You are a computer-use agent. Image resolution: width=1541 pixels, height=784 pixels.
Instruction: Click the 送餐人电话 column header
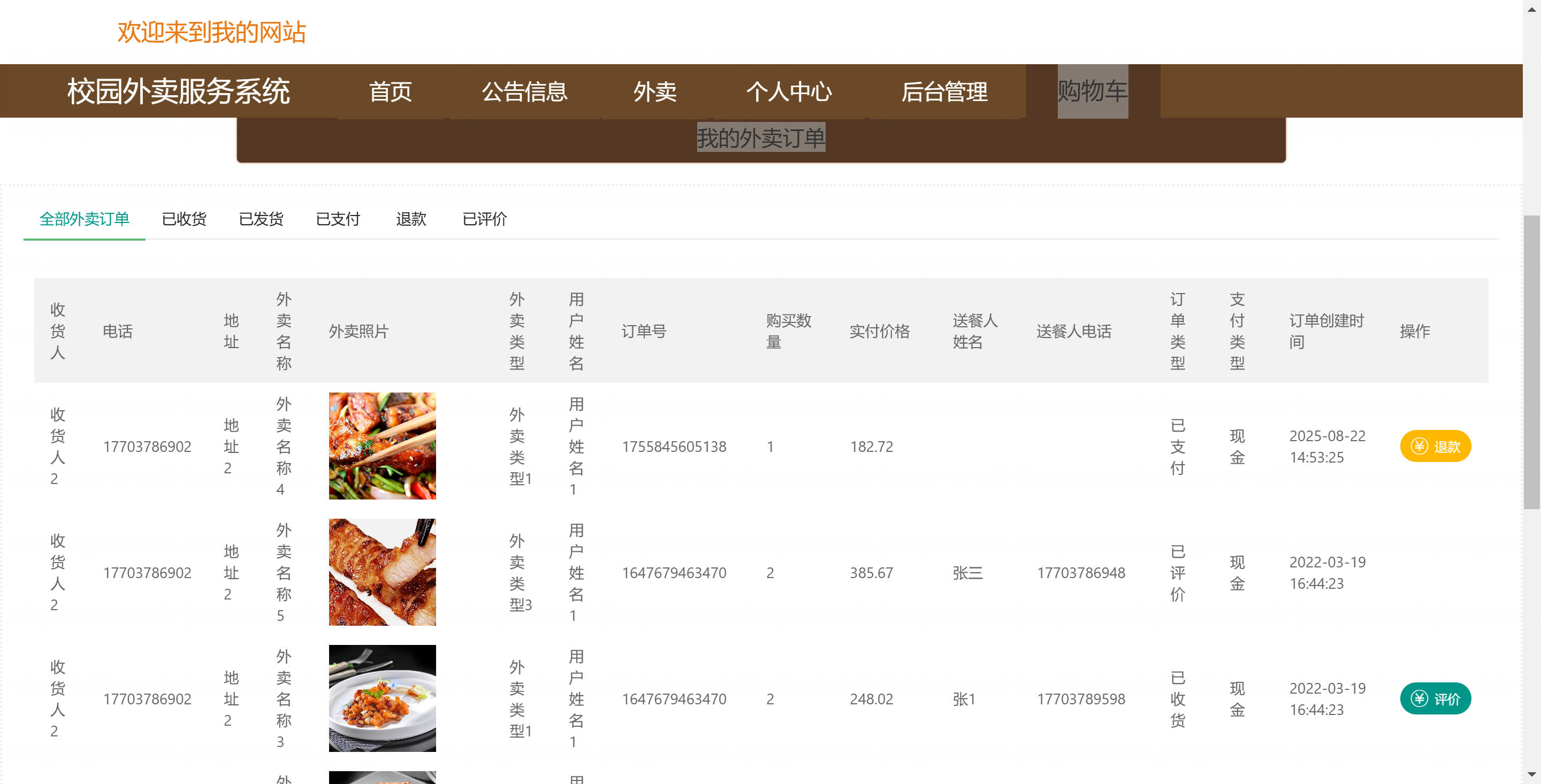point(1074,330)
